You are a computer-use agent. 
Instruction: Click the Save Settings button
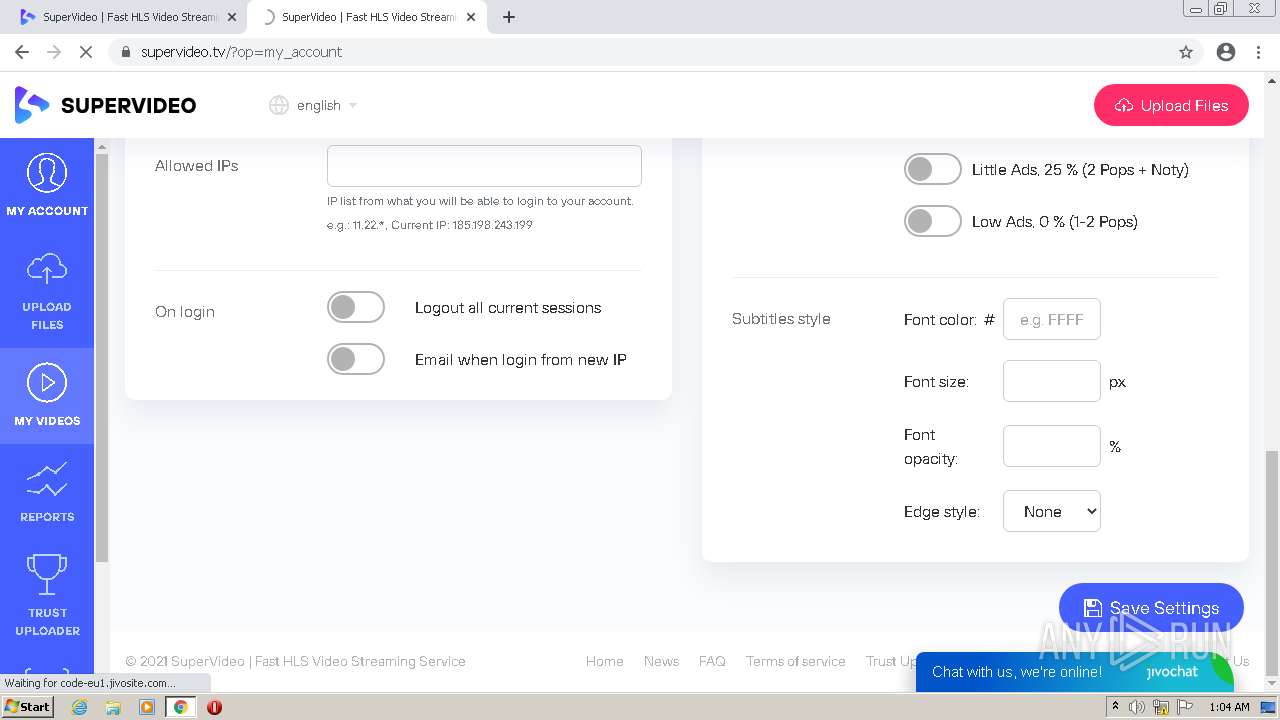tap(1151, 608)
